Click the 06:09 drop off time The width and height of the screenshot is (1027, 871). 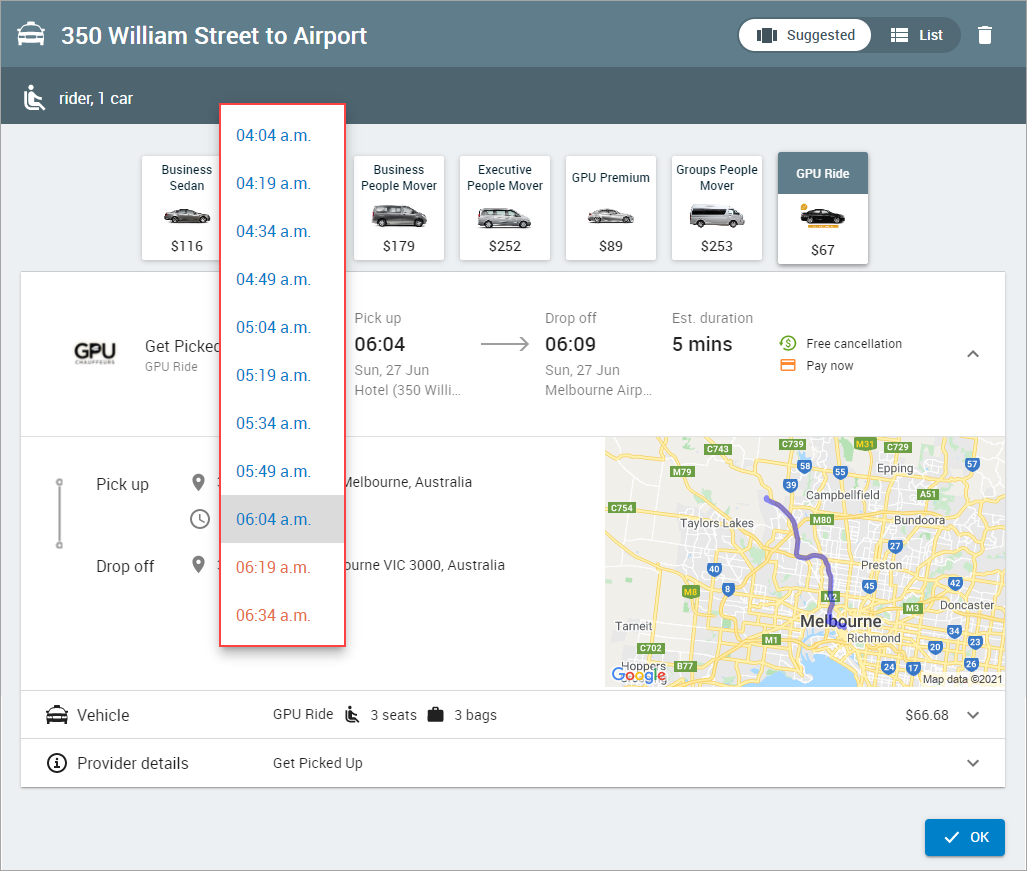(570, 344)
